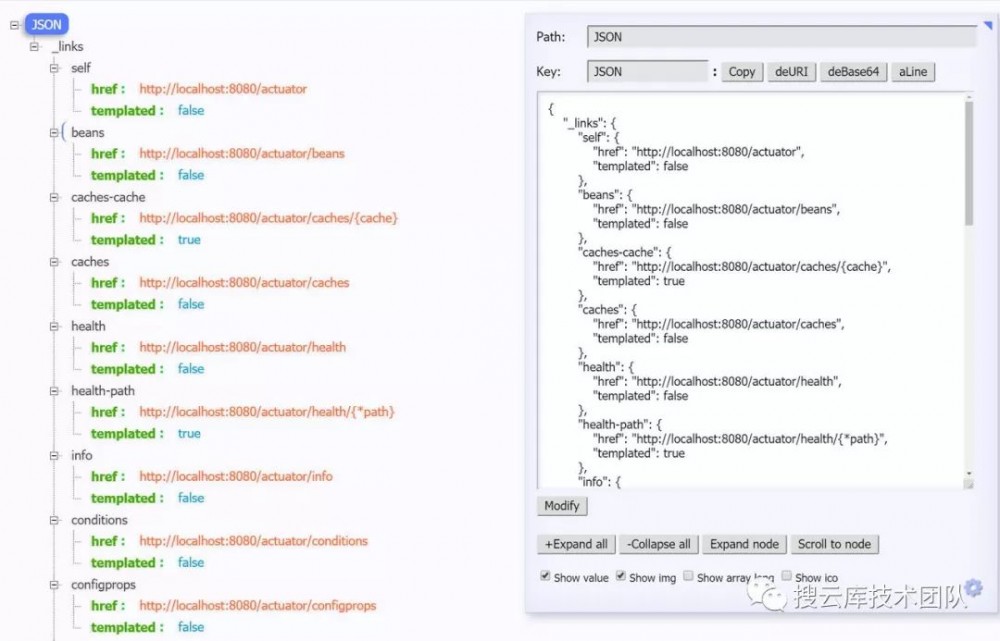Click the aLine button

pos(911,71)
